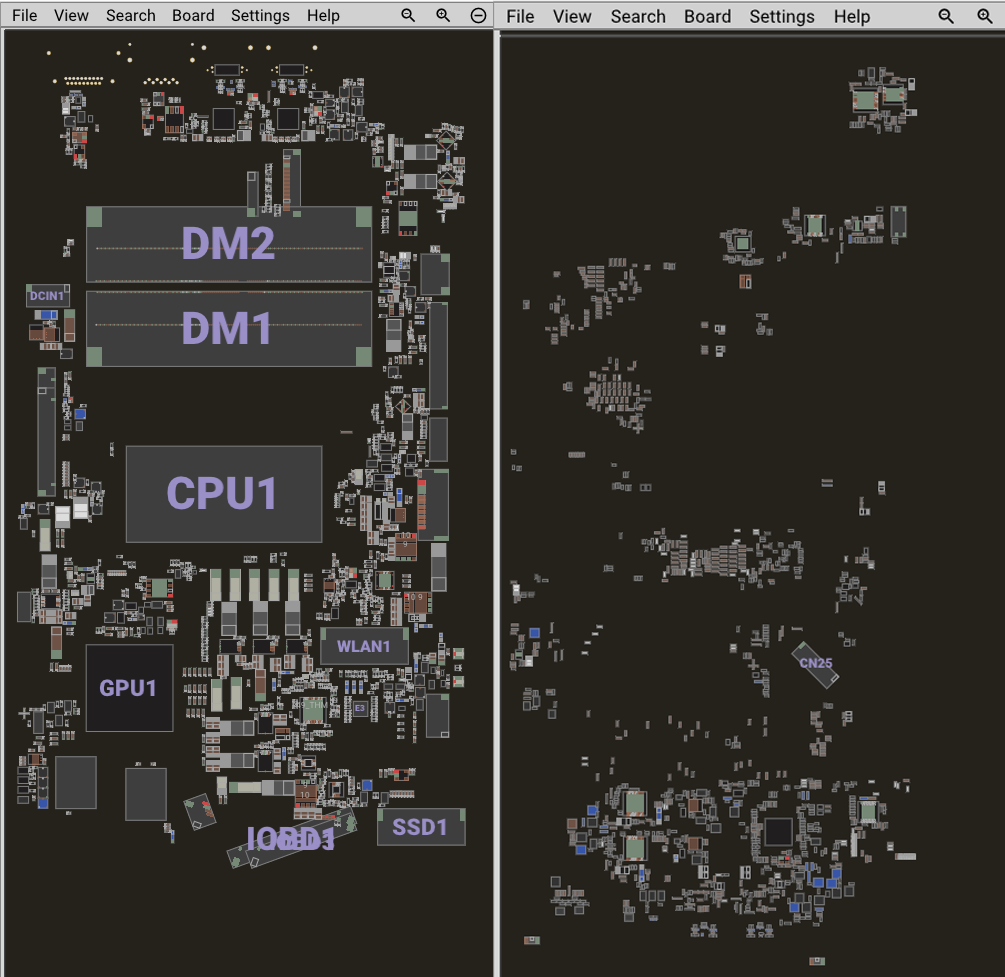Click the zoom in magnifier in left pane
1005x977 pixels.
(443, 16)
